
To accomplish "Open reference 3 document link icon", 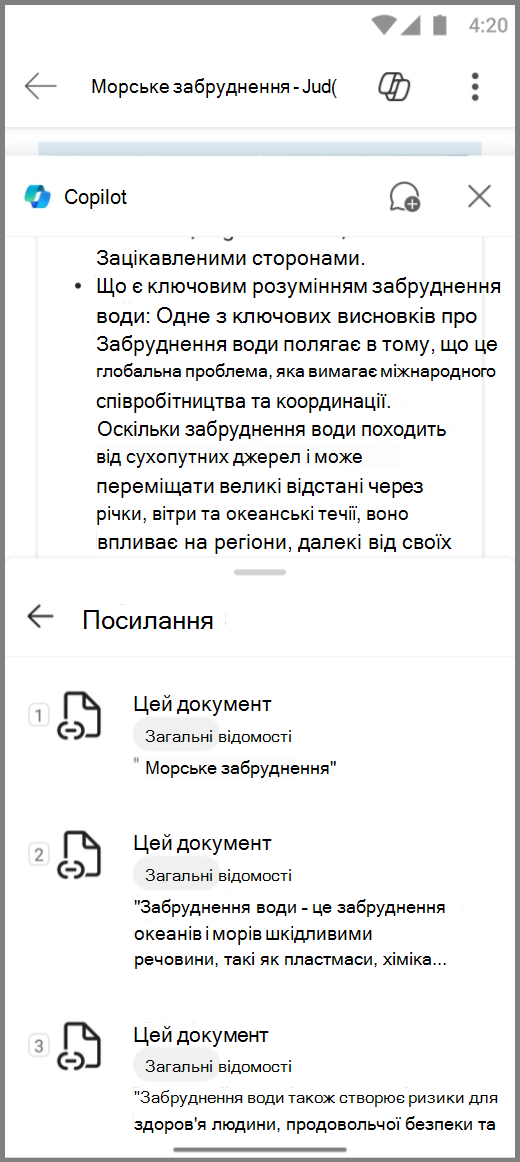I will [x=79, y=1046].
